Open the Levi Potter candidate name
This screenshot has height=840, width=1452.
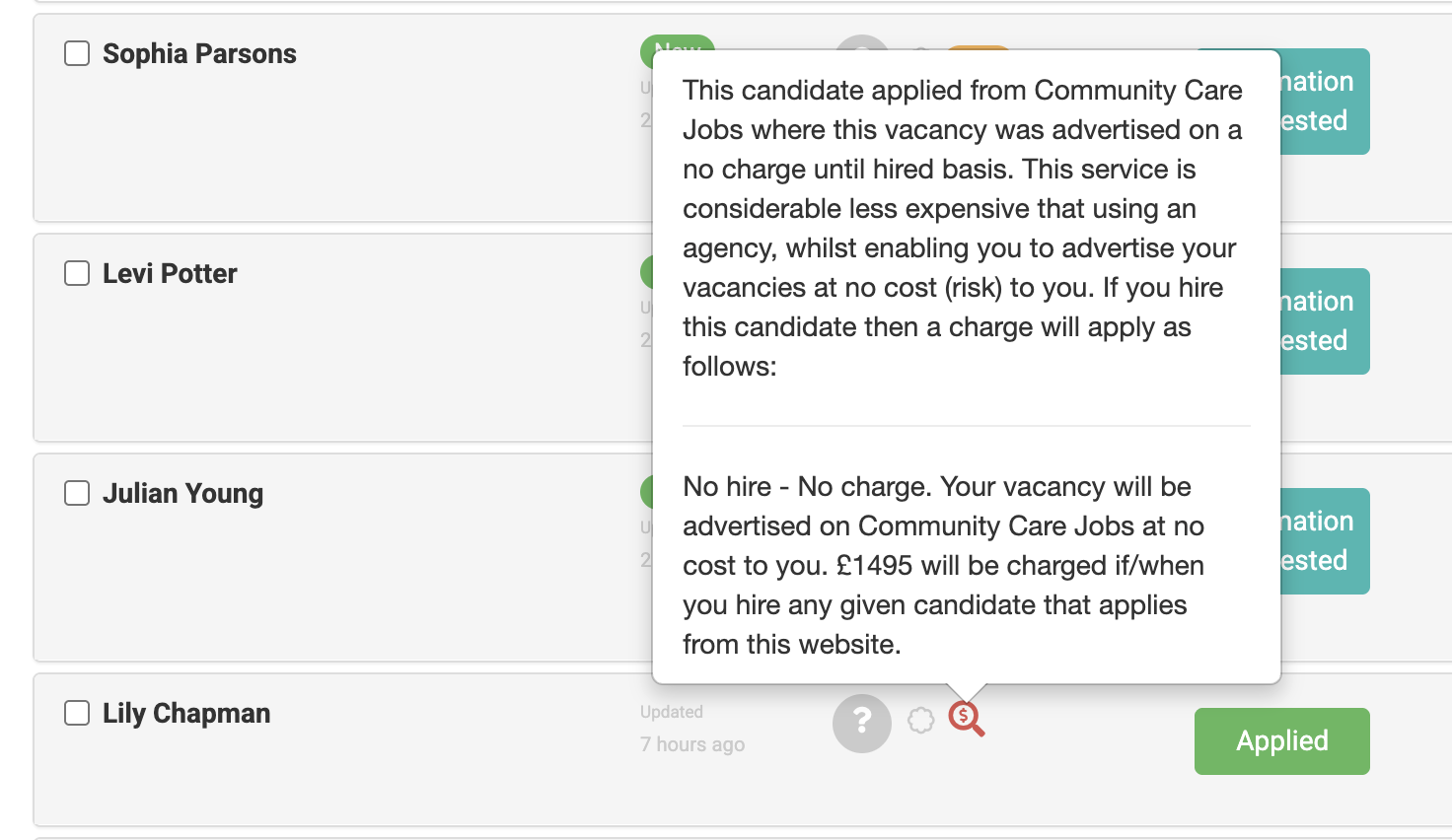170,274
